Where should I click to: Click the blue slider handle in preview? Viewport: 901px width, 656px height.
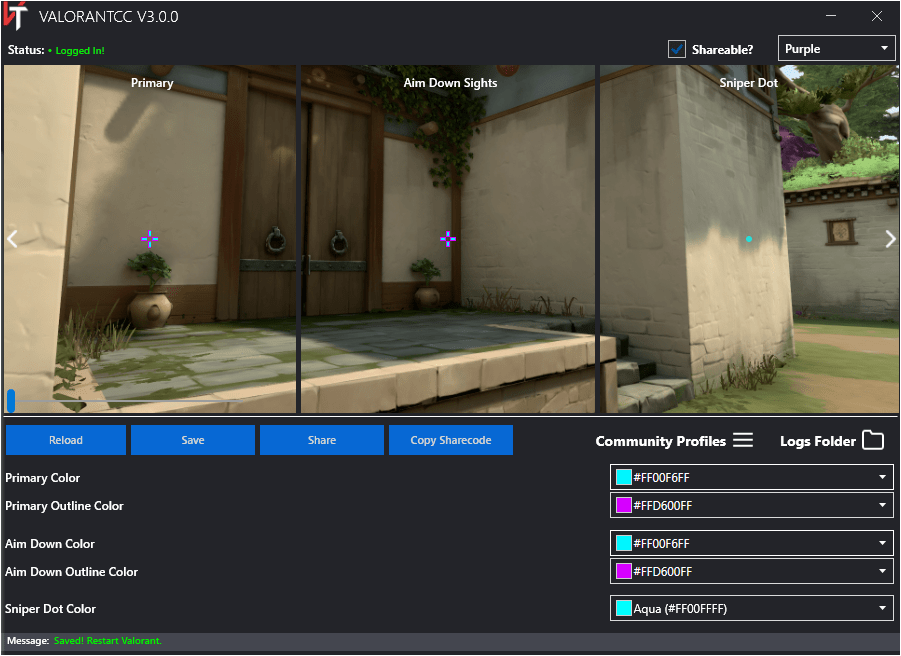coord(11,400)
